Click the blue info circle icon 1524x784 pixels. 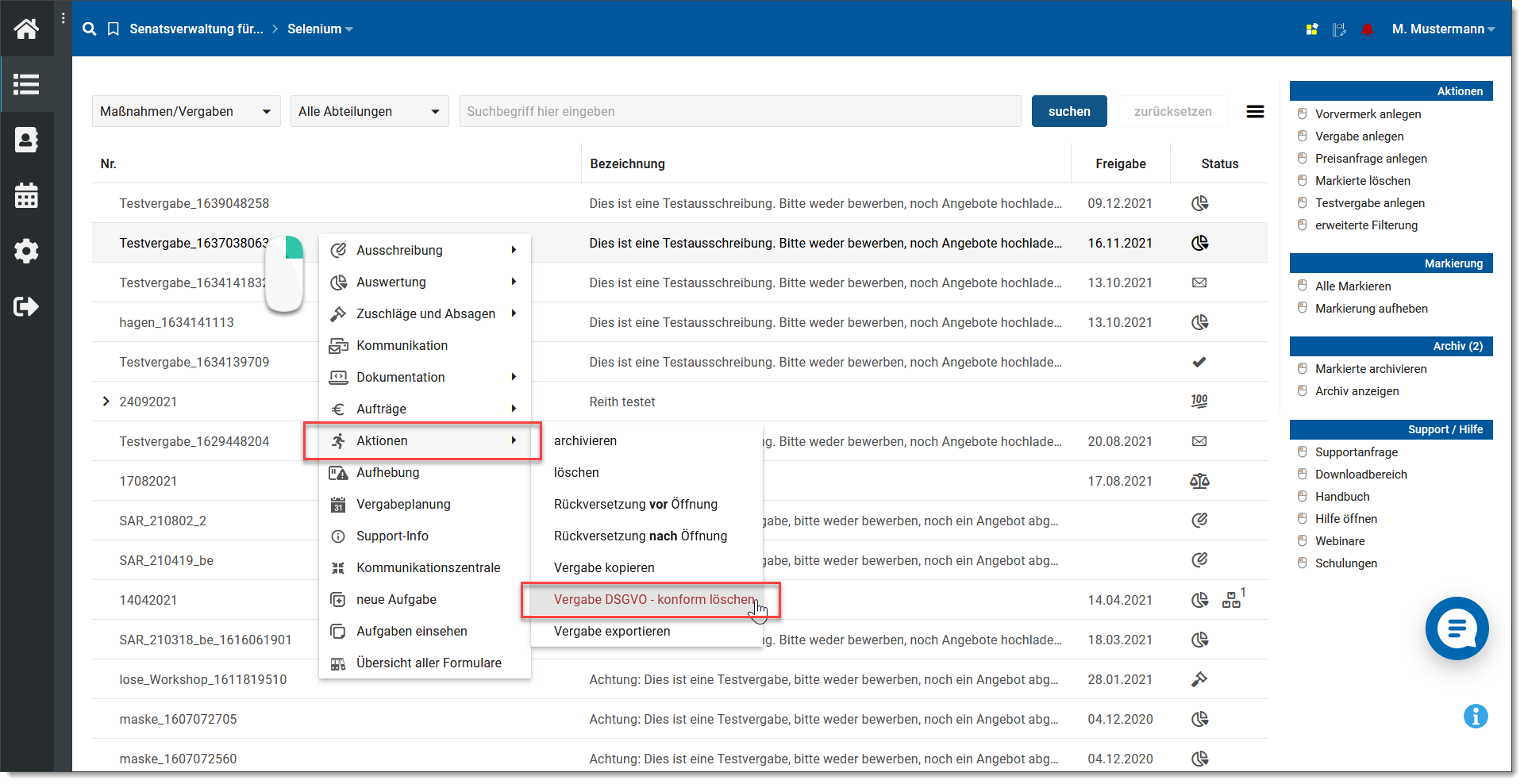click(1476, 717)
